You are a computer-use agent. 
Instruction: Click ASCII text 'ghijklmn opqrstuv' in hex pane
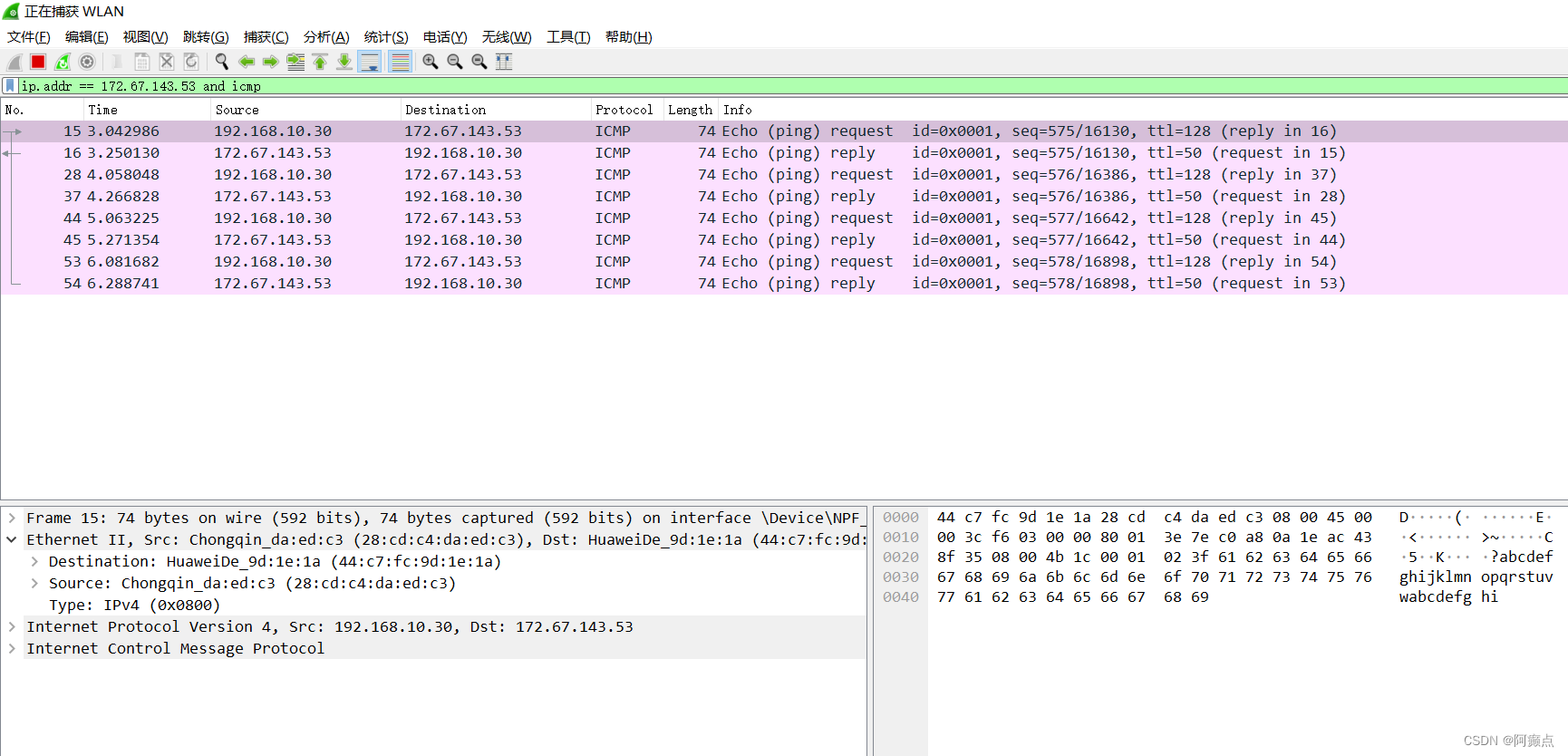click(1476, 577)
